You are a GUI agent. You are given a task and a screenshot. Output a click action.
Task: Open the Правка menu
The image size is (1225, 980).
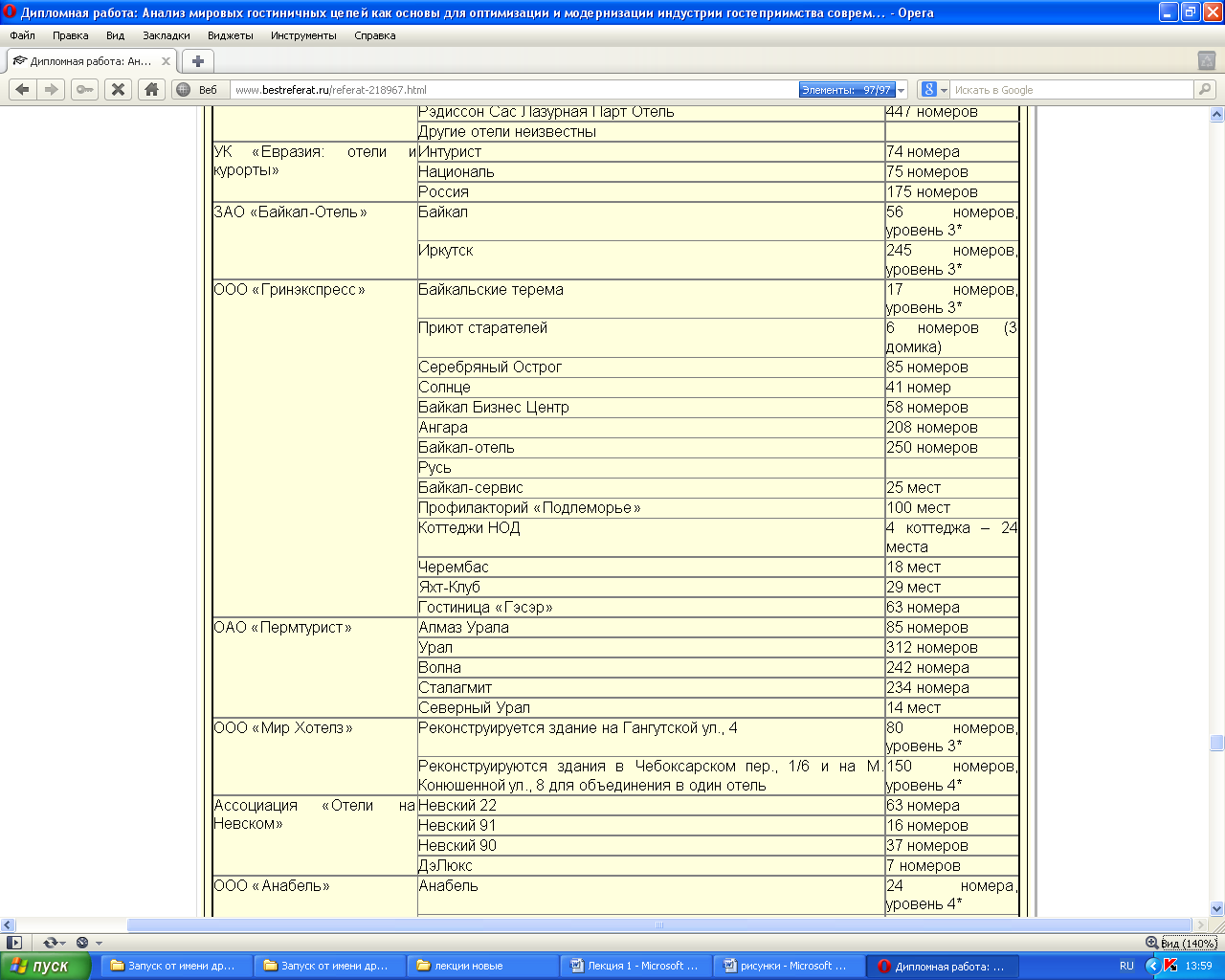(71, 35)
